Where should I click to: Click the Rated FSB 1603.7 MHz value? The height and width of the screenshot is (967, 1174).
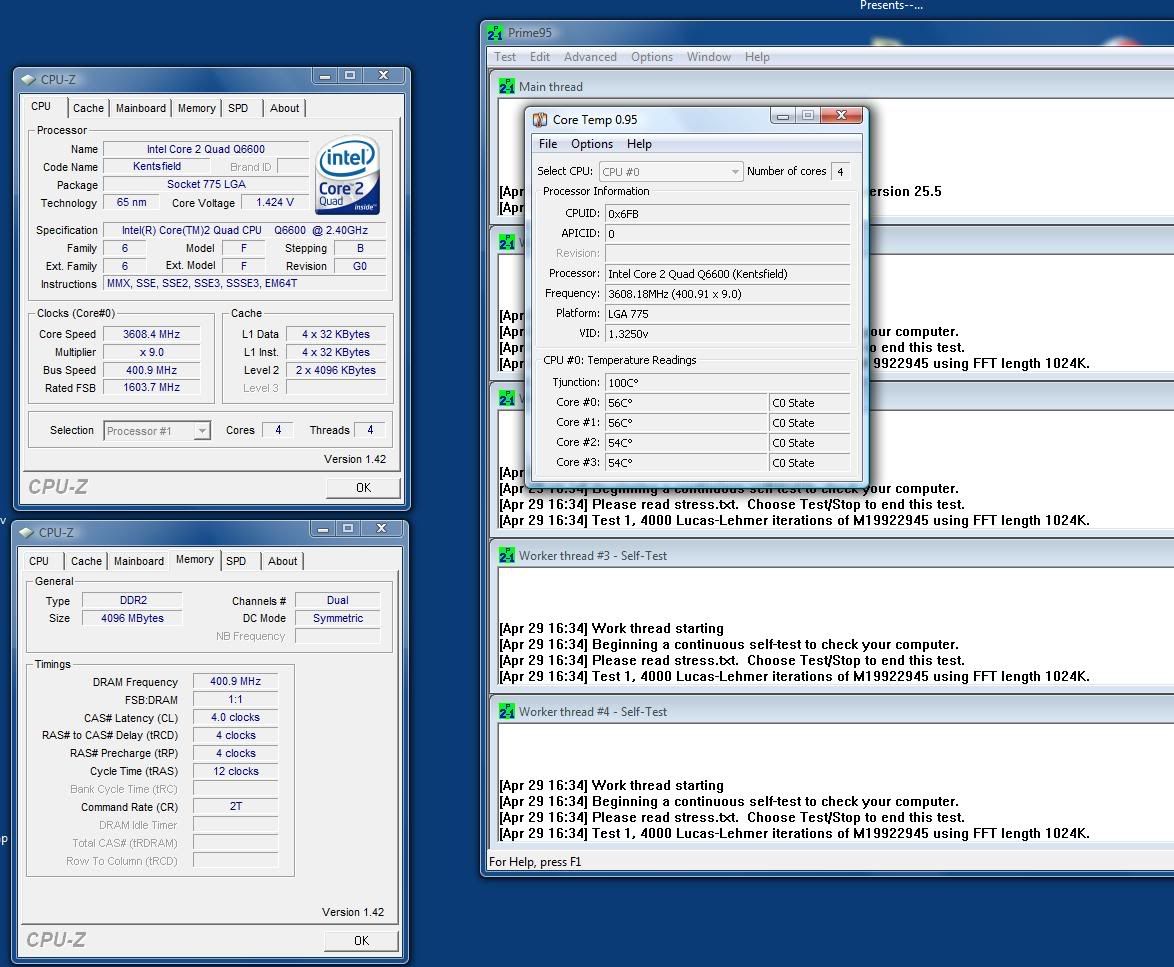tap(151, 387)
